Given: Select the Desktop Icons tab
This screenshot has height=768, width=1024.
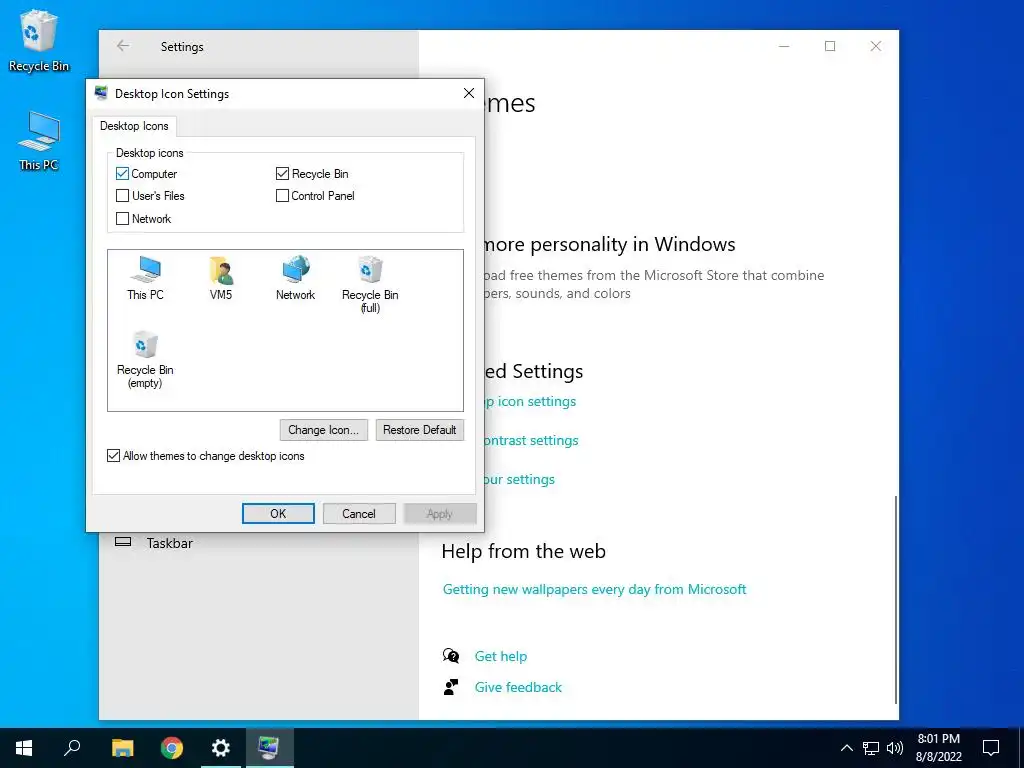Looking at the screenshot, I should [134, 126].
